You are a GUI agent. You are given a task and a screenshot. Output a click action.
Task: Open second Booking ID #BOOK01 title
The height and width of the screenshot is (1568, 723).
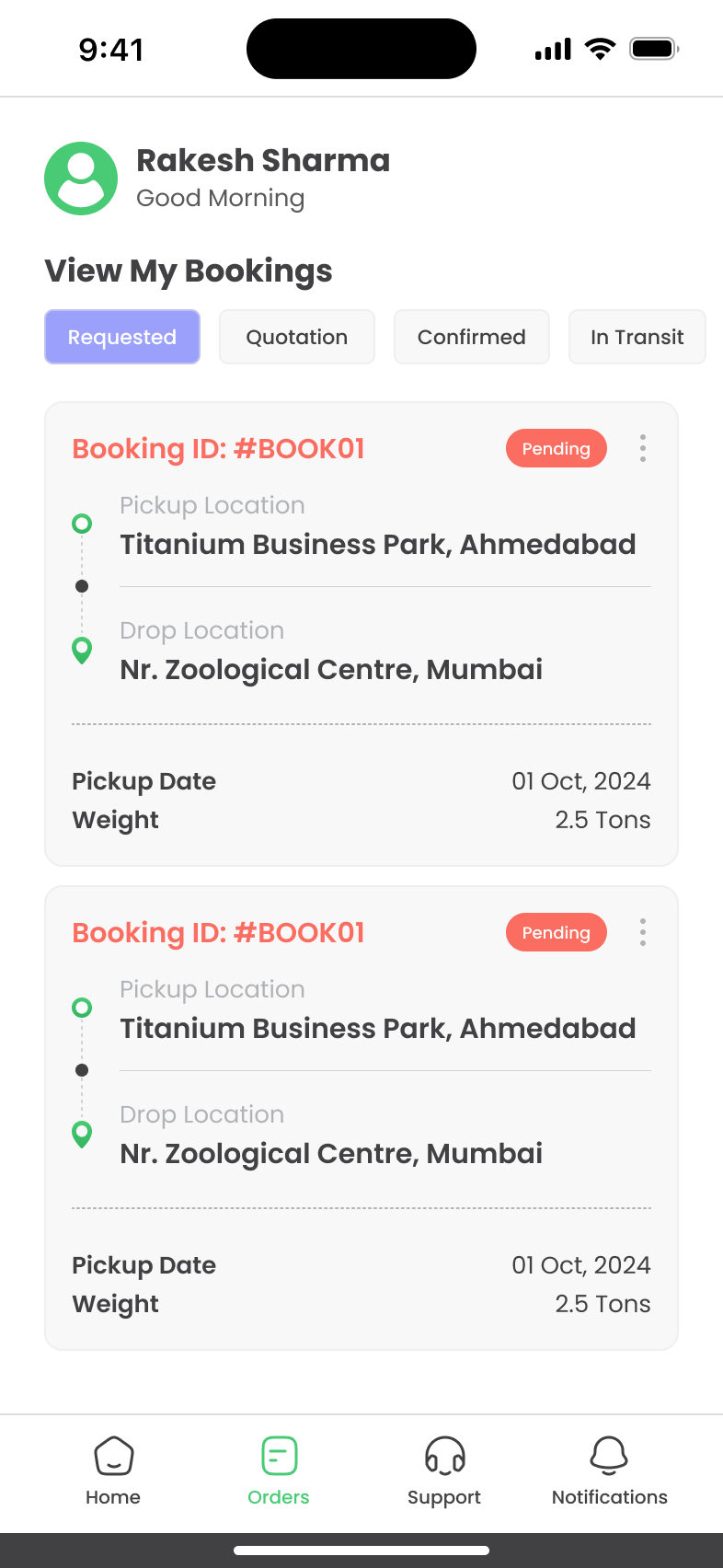click(x=219, y=932)
